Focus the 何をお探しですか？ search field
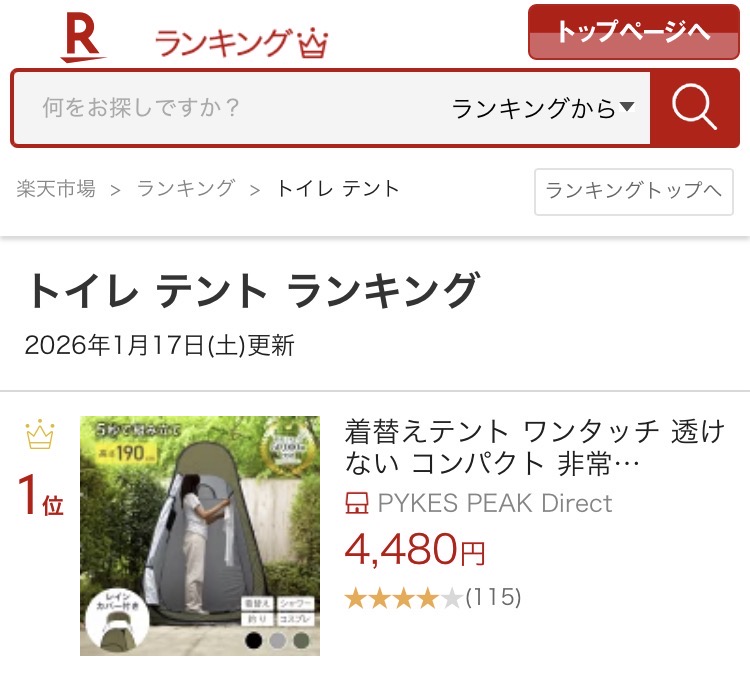The image size is (750, 684). [230, 108]
